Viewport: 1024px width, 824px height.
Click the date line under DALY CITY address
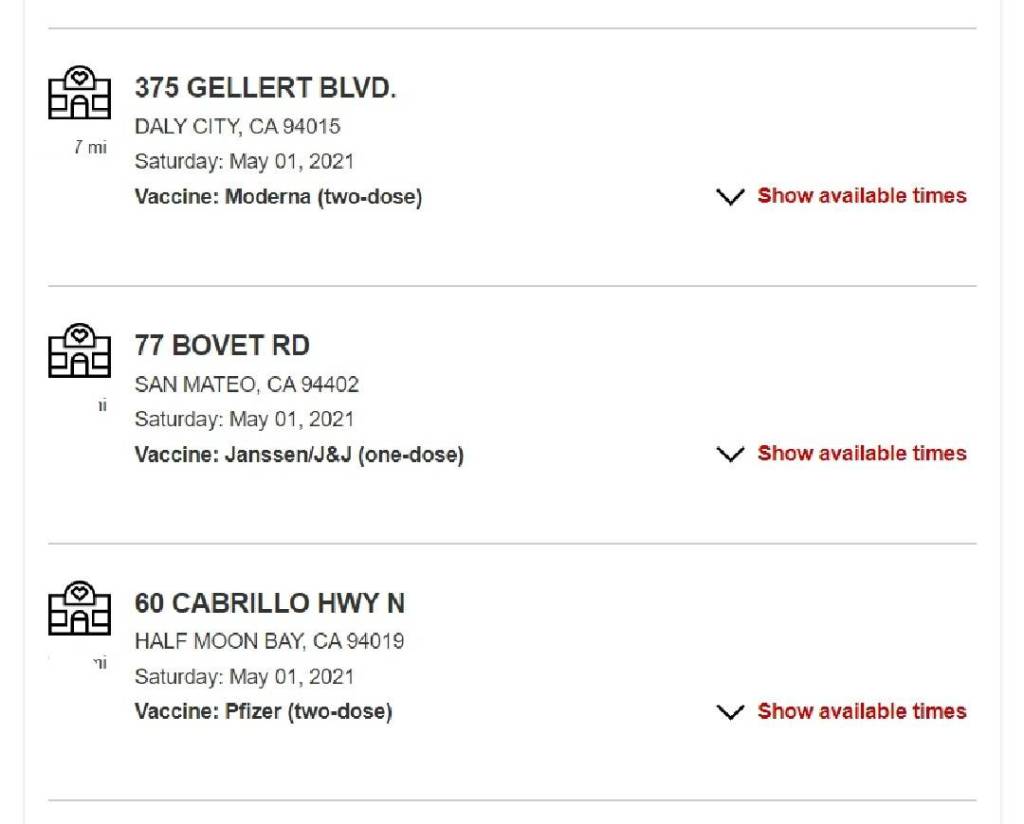(x=244, y=161)
